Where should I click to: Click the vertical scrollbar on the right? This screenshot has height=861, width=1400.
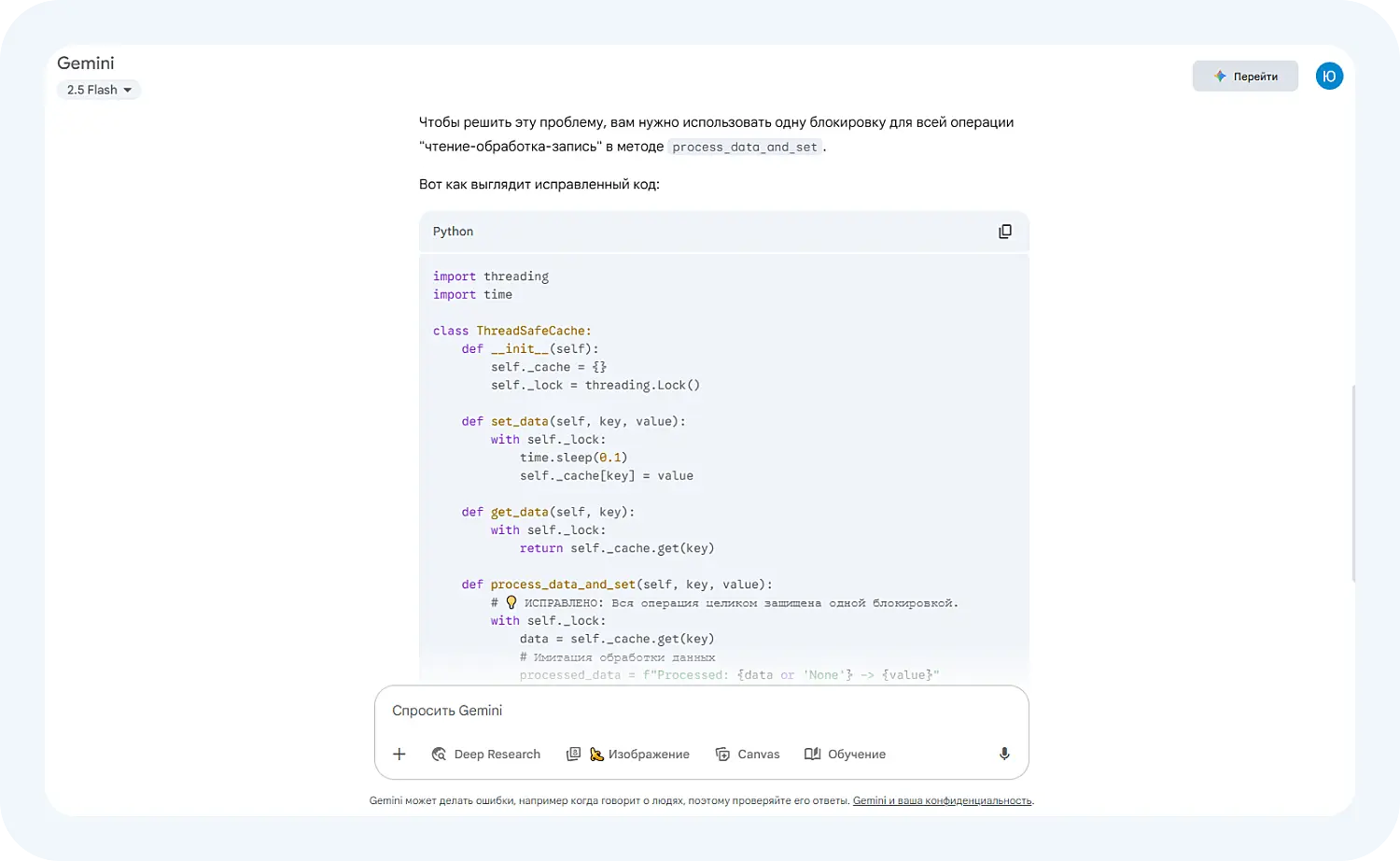1355,476
